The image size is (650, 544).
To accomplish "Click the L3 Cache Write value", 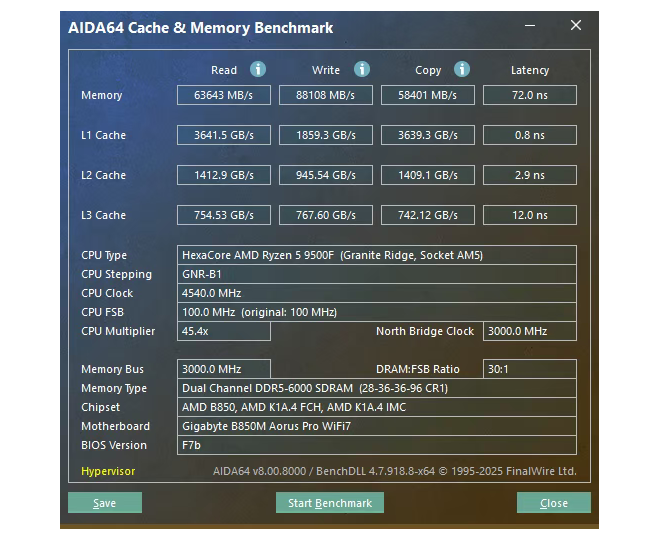I will [x=326, y=215].
